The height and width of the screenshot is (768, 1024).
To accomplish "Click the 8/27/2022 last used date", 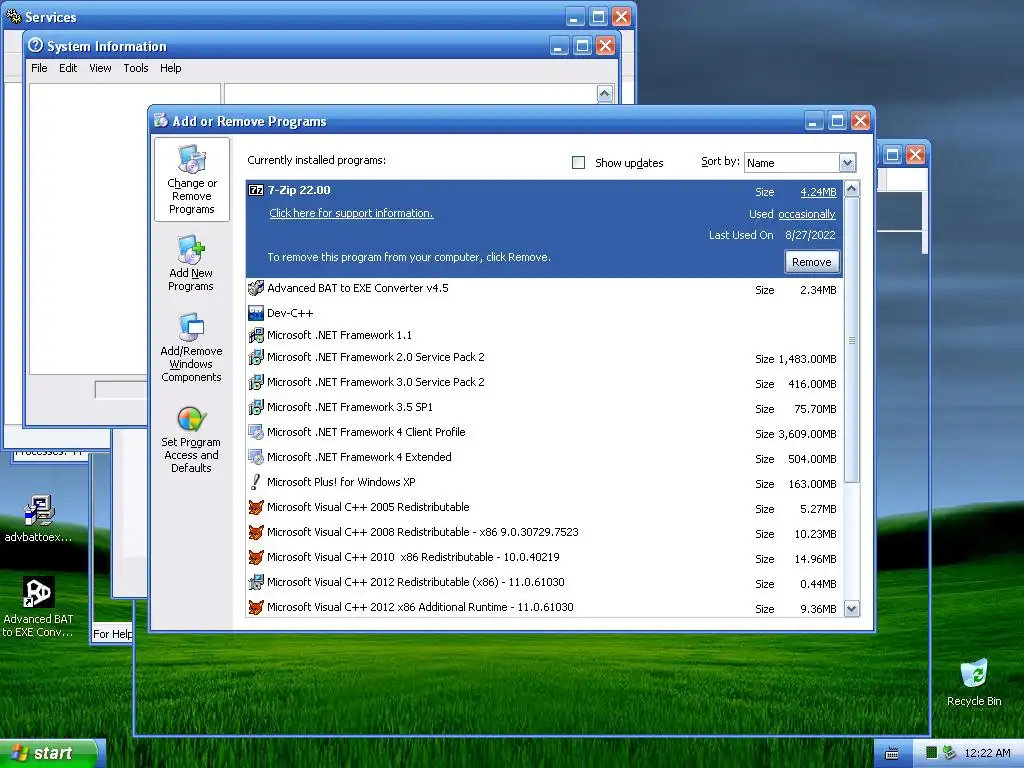I will pyautogui.click(x=810, y=235).
